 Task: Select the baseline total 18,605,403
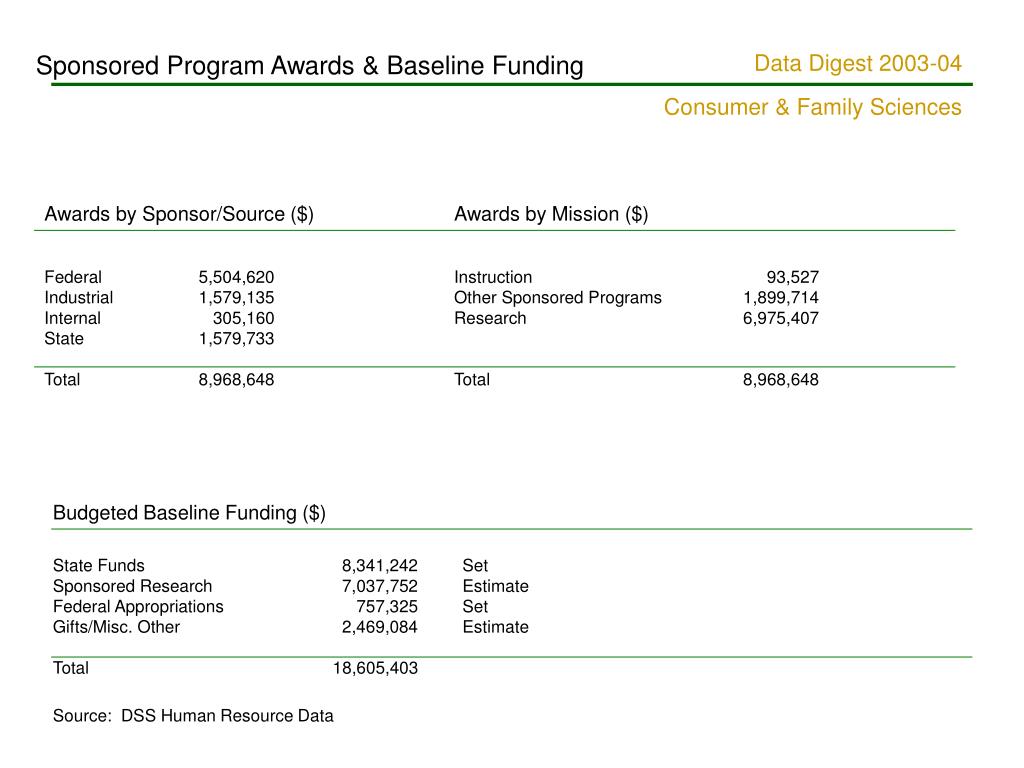tap(376, 669)
